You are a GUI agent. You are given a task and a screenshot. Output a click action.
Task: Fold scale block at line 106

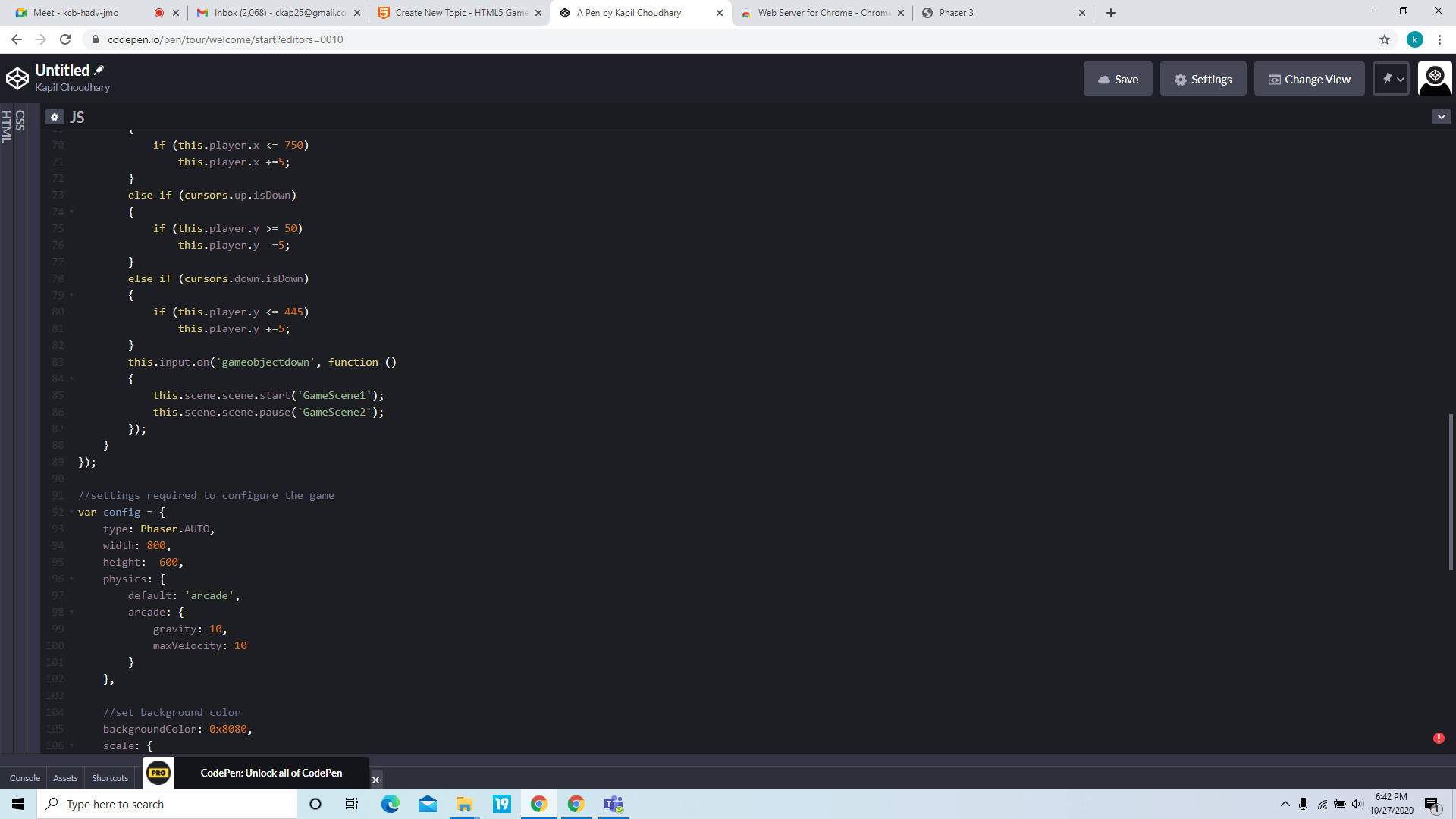72,746
